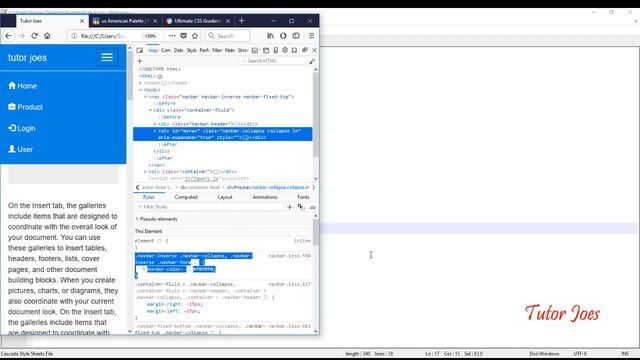The height and width of the screenshot is (360, 640).
Task: Open the Animations tab
Action: [264, 197]
